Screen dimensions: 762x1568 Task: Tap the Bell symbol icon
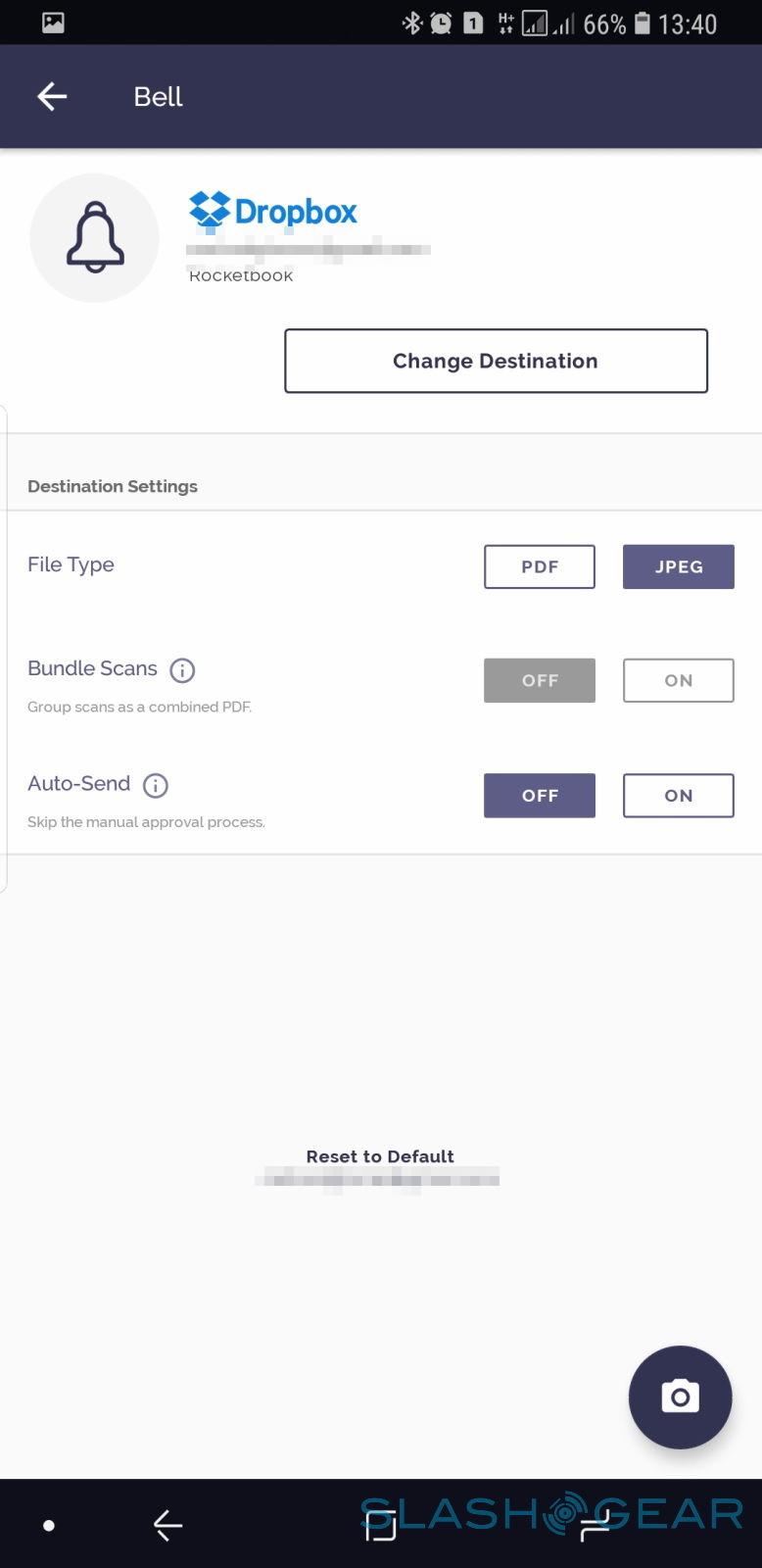[x=95, y=237]
